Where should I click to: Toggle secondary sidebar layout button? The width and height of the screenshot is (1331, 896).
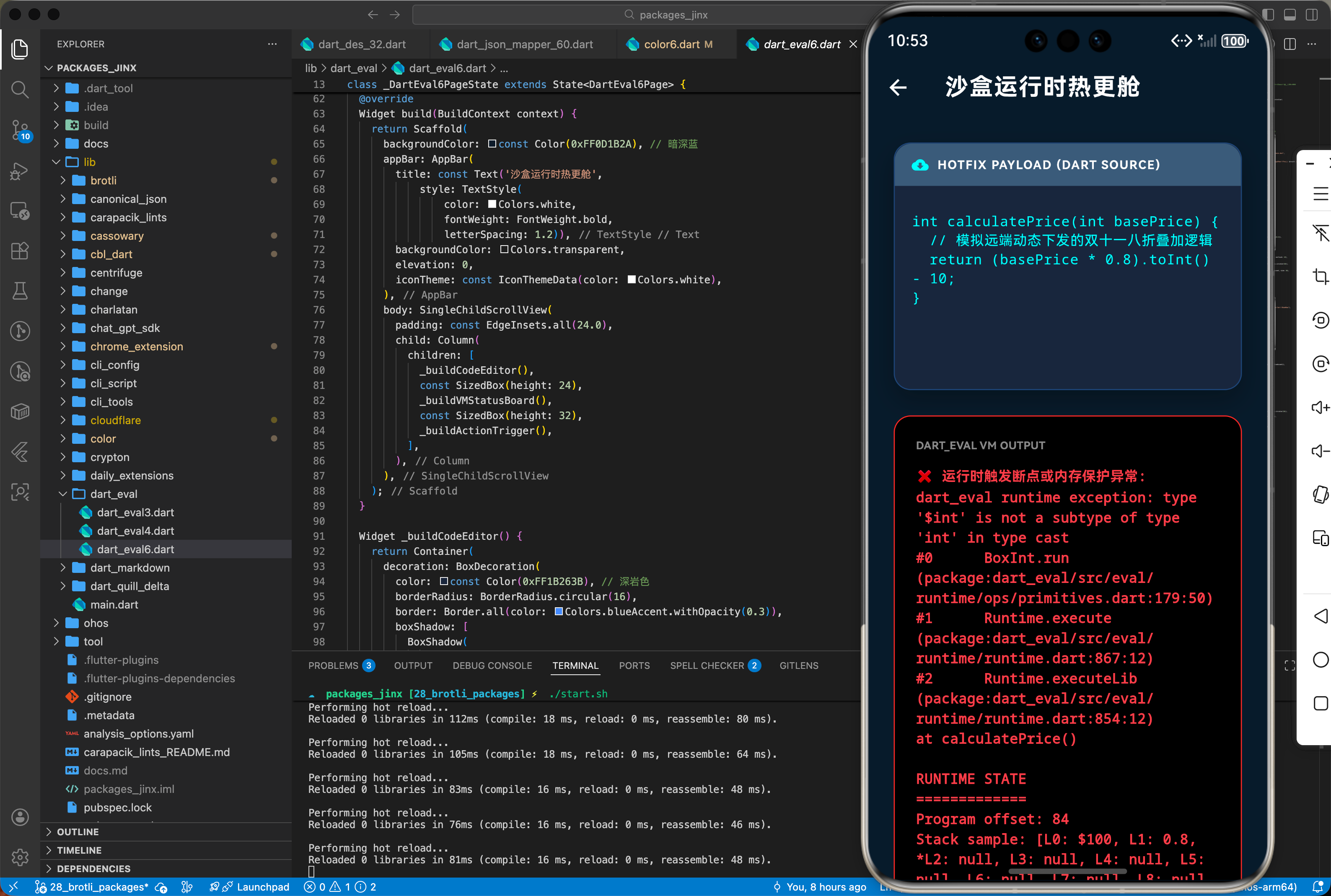(1312, 15)
